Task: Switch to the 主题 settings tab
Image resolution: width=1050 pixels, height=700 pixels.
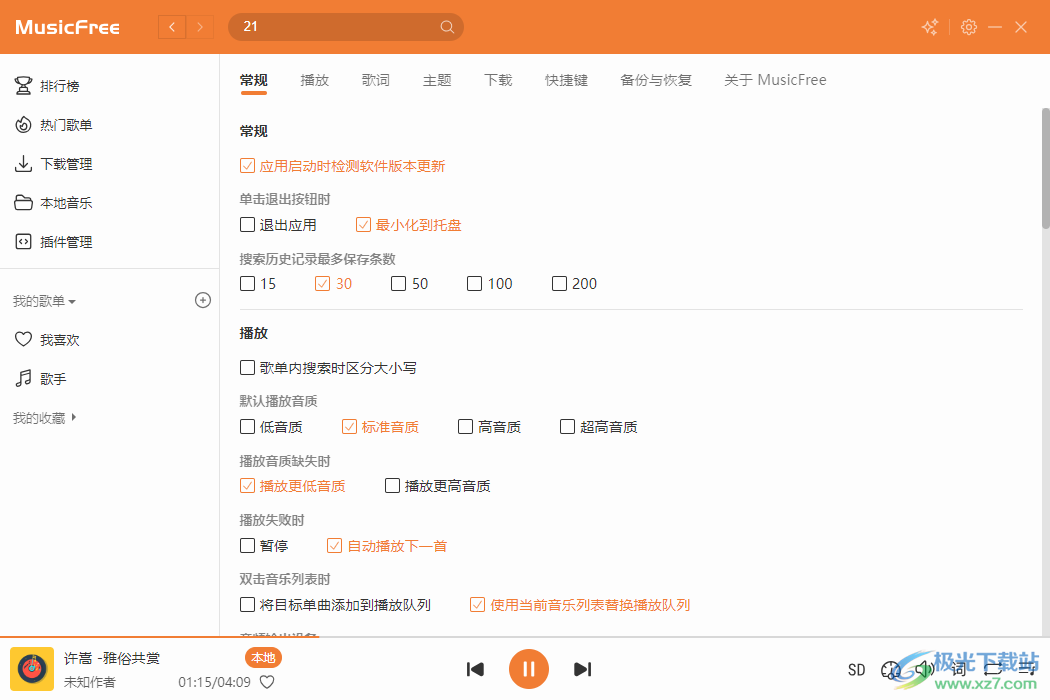Action: tap(437, 80)
